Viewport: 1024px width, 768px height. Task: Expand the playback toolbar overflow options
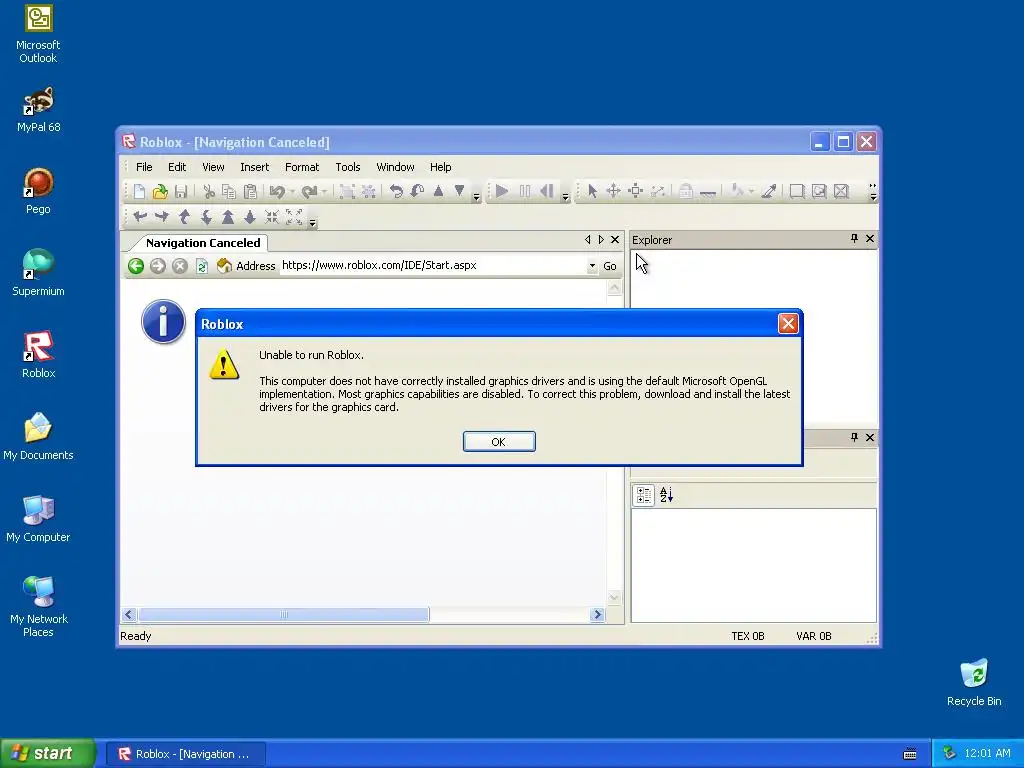tap(565, 196)
